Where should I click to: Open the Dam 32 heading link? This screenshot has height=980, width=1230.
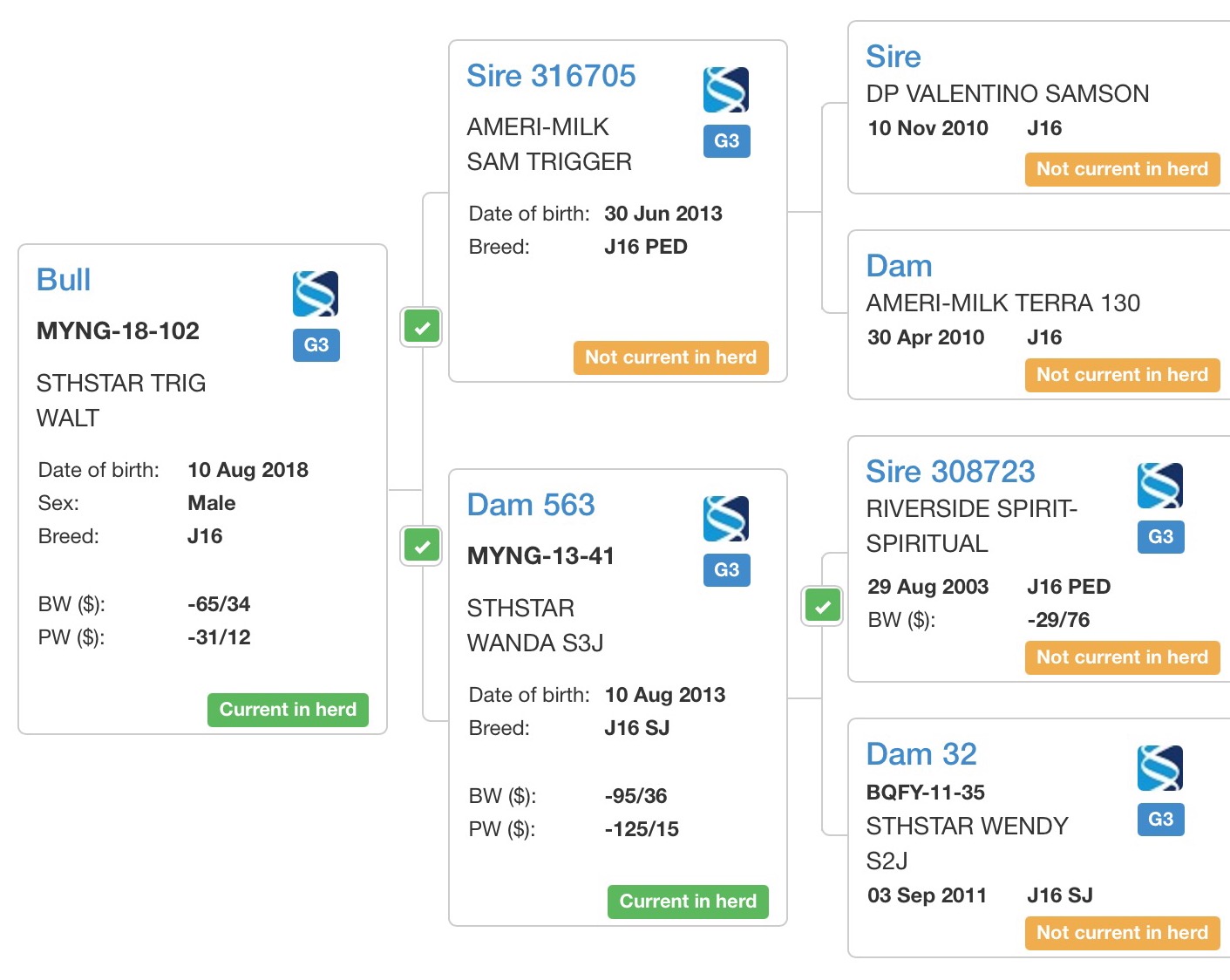coord(921,754)
